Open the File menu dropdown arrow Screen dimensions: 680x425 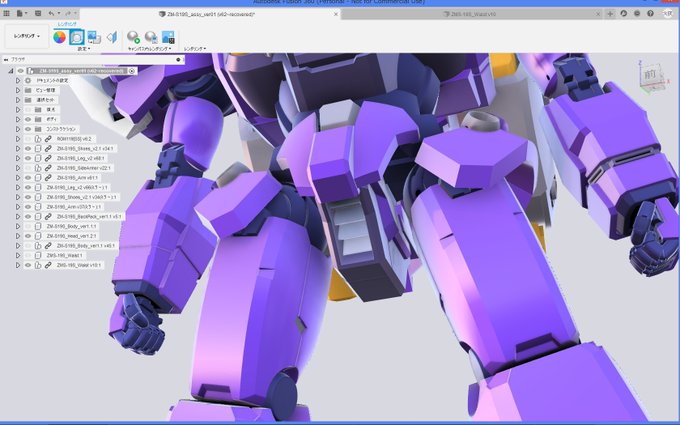26,13
